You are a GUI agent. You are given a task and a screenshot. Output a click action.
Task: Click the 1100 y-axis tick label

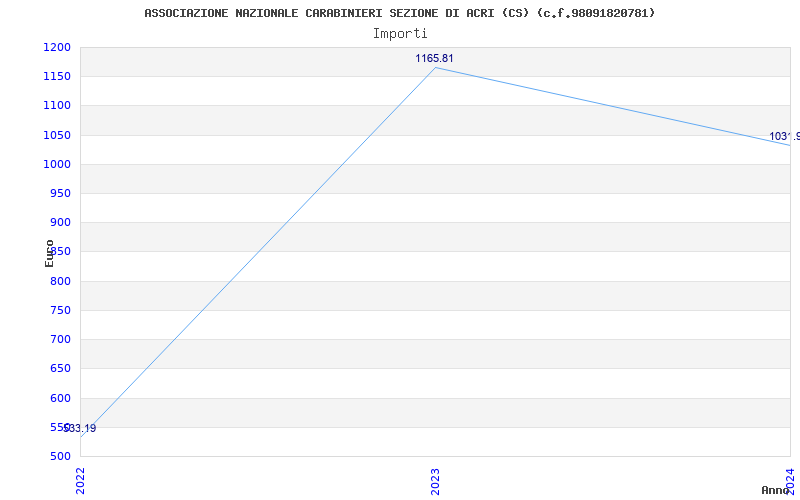tap(57, 106)
